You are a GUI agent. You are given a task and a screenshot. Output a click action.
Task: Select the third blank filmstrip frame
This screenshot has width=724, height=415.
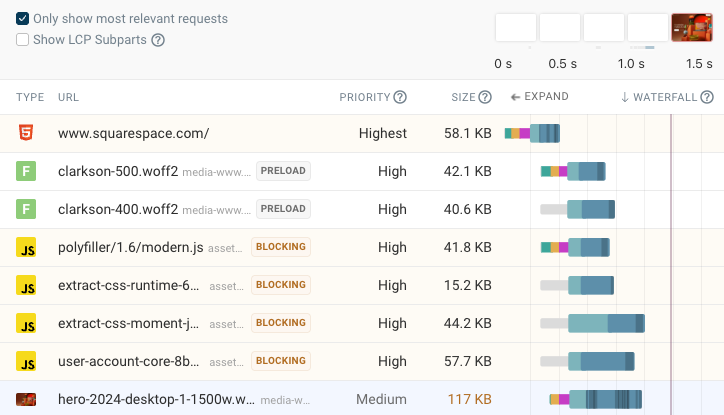(604, 28)
